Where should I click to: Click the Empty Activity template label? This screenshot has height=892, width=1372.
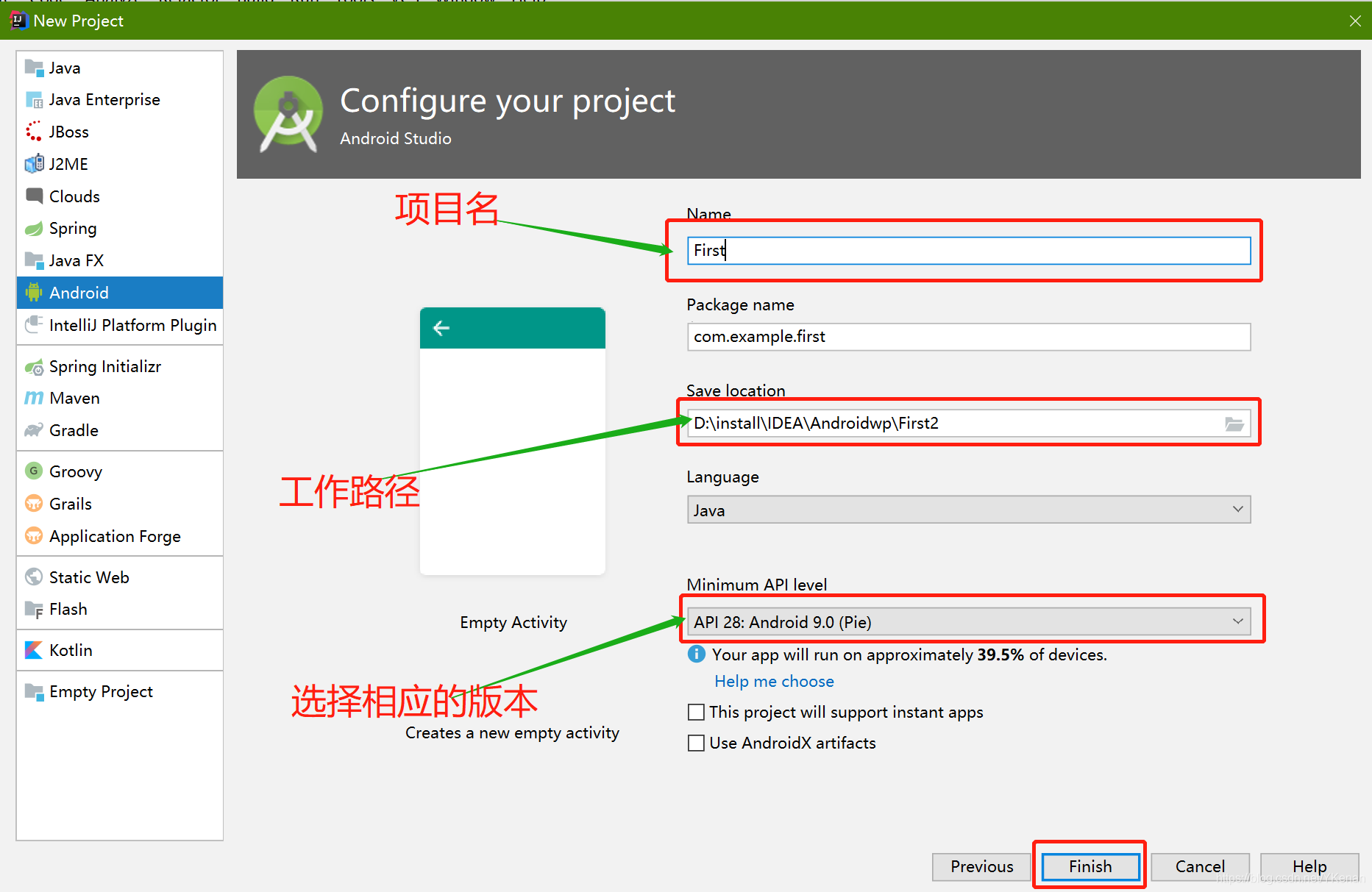pos(513,622)
